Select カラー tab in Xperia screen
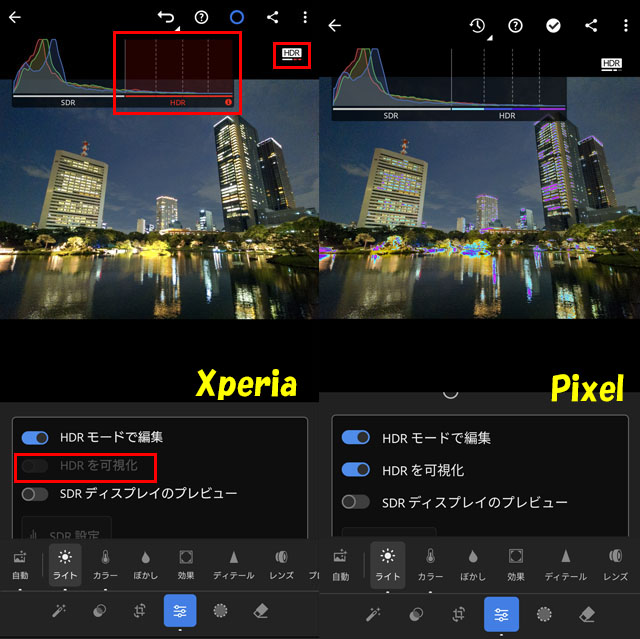This screenshot has height=639, width=640. click(x=105, y=565)
